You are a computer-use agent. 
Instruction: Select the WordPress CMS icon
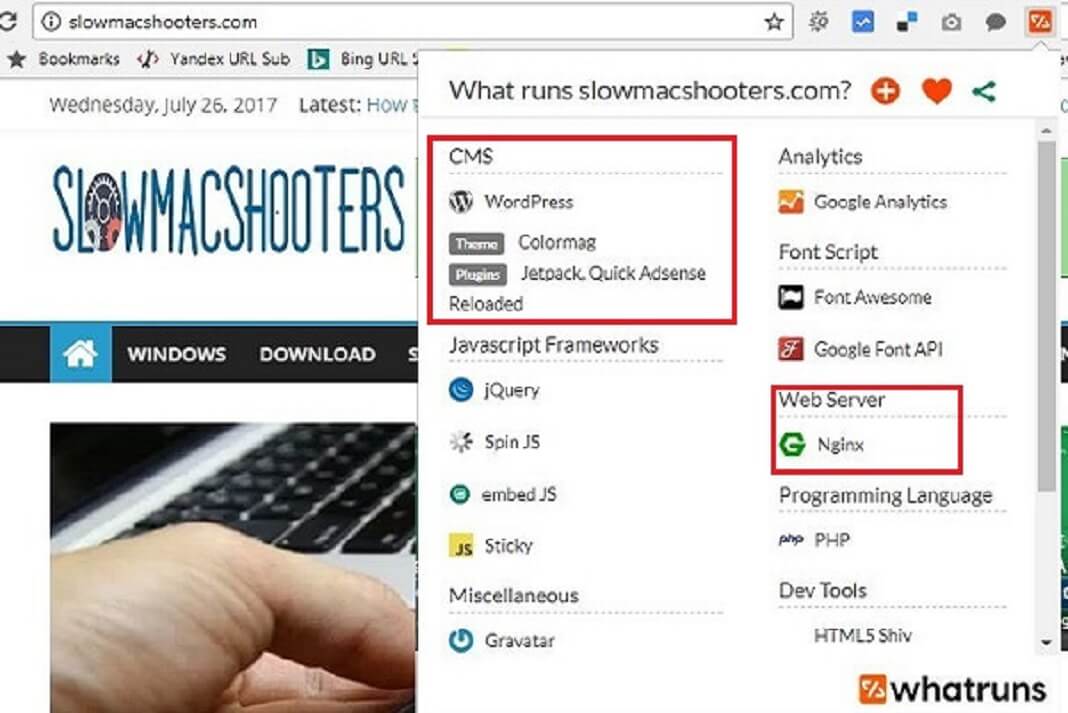(461, 201)
